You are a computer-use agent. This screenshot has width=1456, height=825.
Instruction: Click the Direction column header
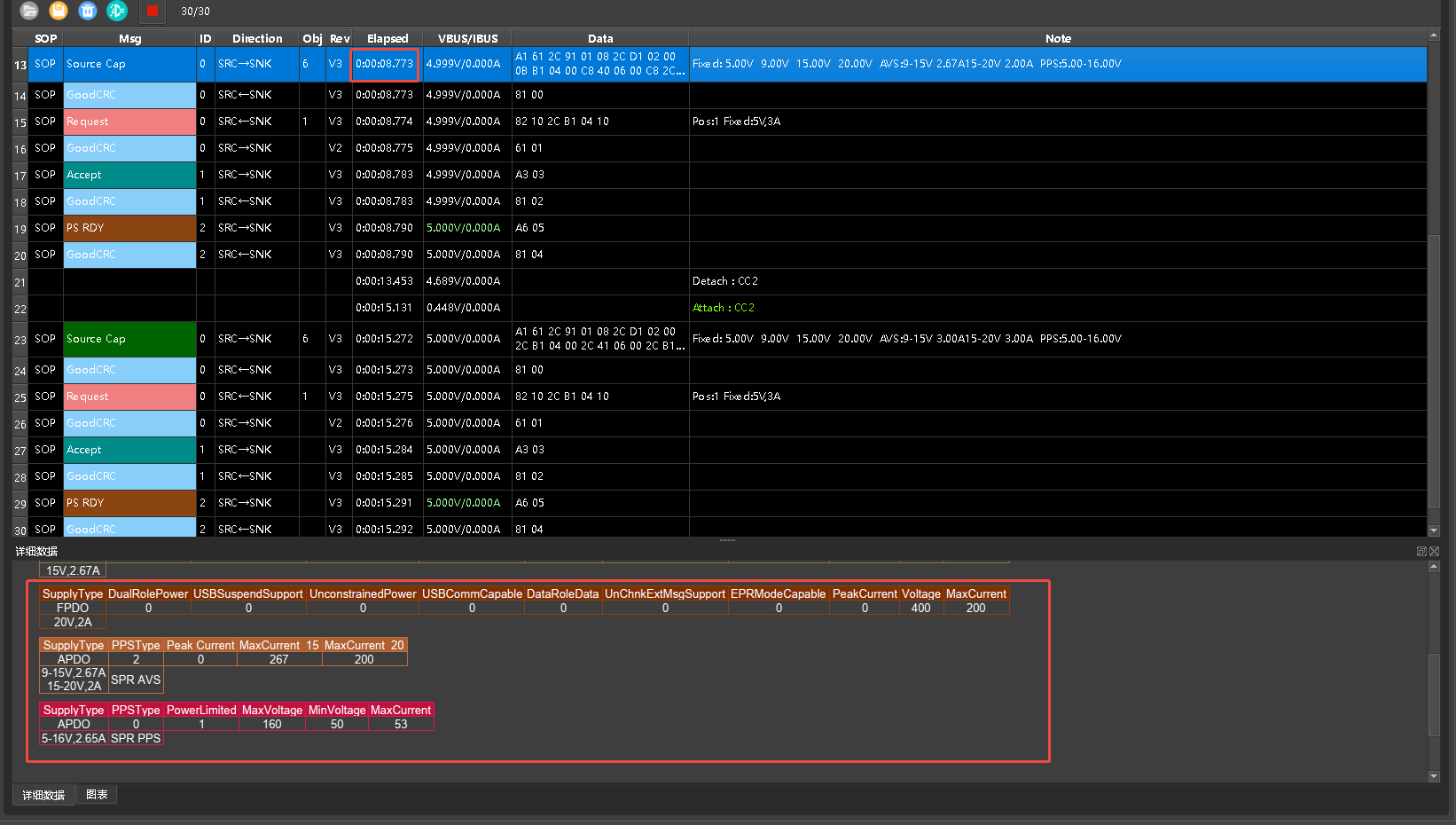(x=257, y=38)
